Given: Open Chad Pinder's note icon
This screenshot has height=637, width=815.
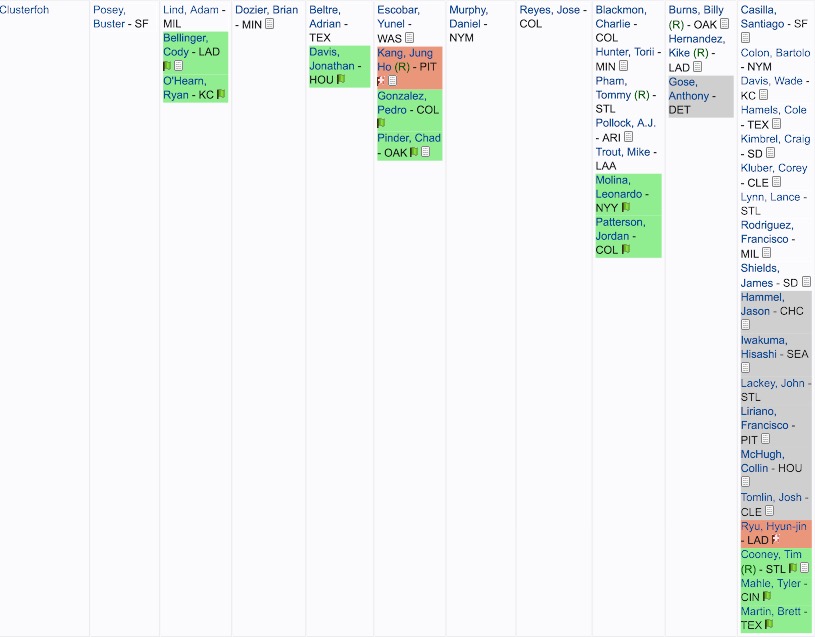Looking at the screenshot, I should pyautogui.click(x=425, y=152).
